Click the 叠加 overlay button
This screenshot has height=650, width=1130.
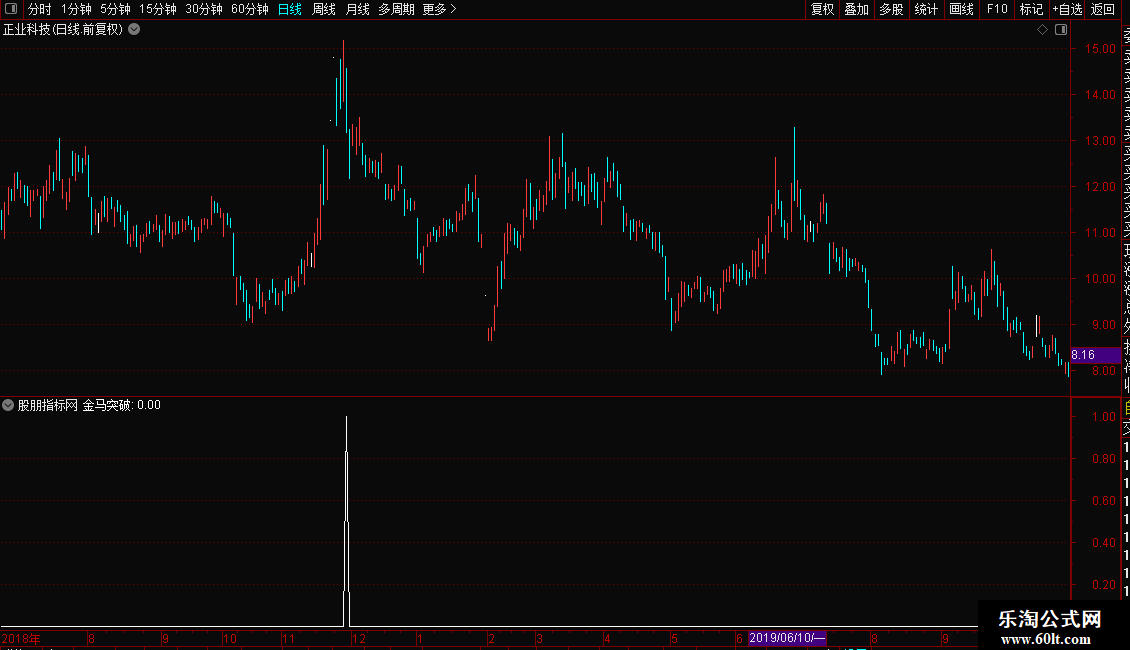[x=857, y=9]
